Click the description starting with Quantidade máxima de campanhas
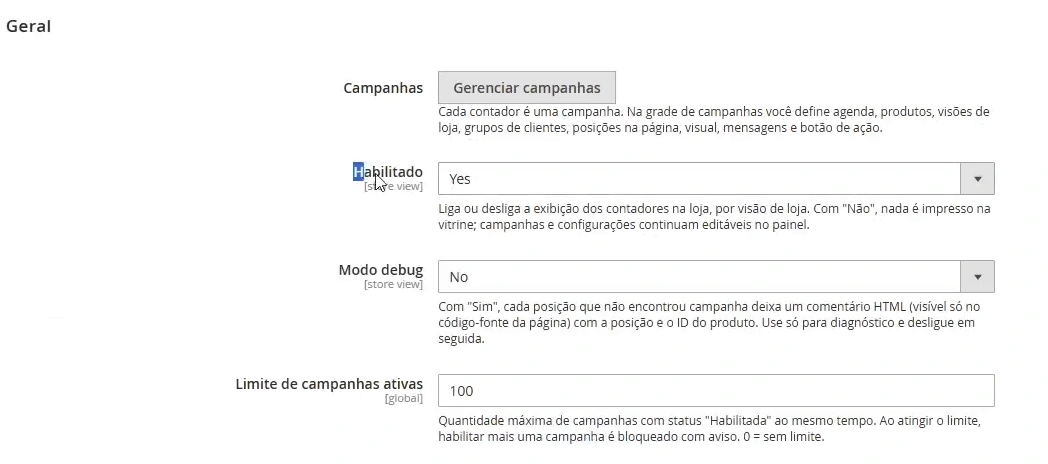 pos(709,430)
